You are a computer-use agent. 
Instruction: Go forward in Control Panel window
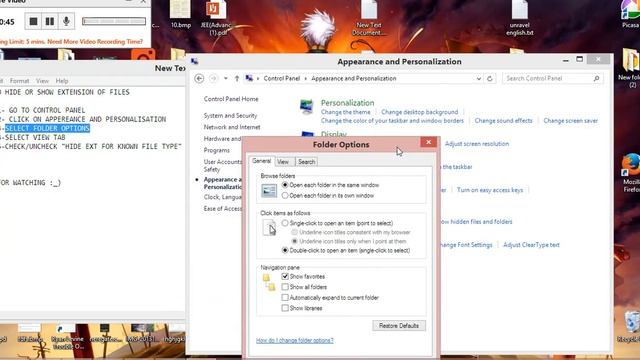[213, 78]
